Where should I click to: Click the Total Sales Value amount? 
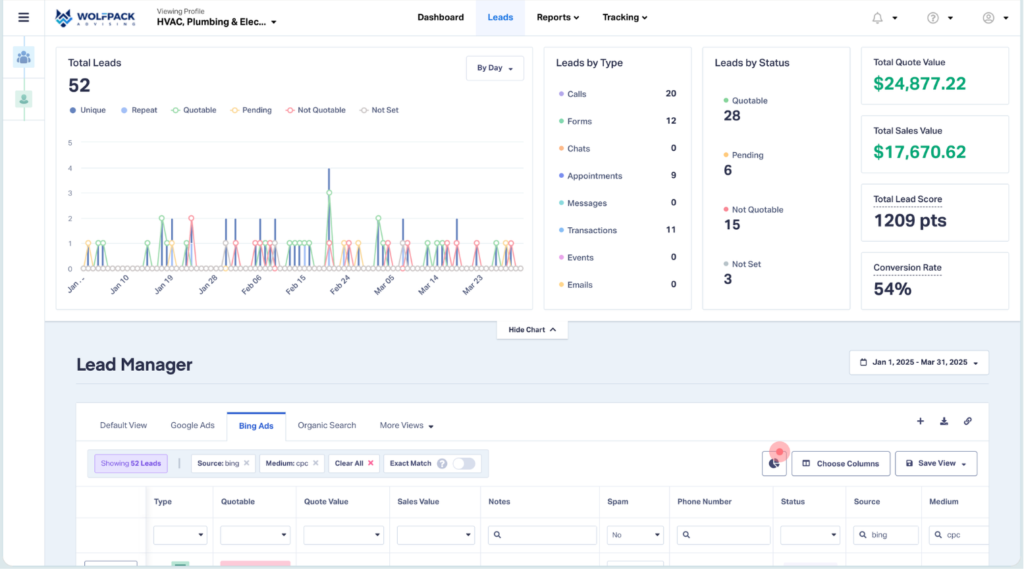[x=920, y=152]
